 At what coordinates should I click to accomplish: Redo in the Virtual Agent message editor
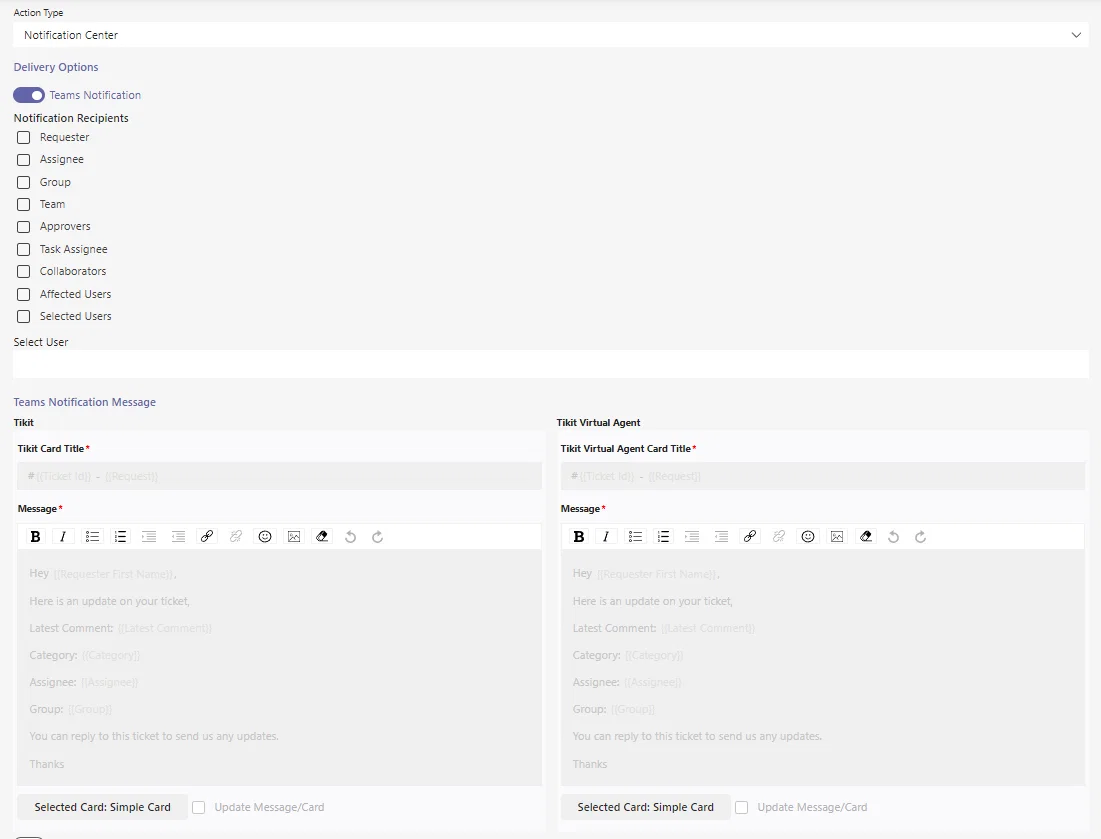point(921,536)
